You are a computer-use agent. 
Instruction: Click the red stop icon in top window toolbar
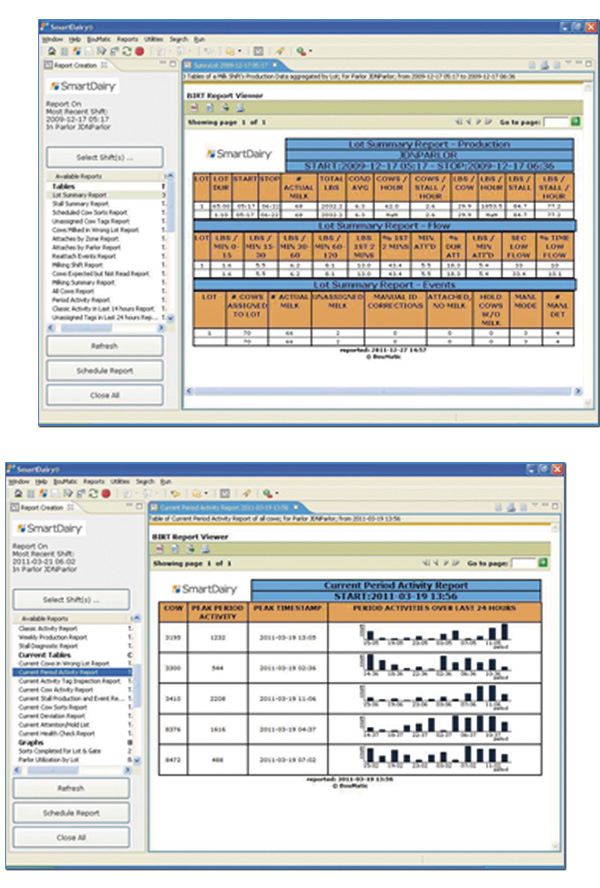(x=139, y=52)
